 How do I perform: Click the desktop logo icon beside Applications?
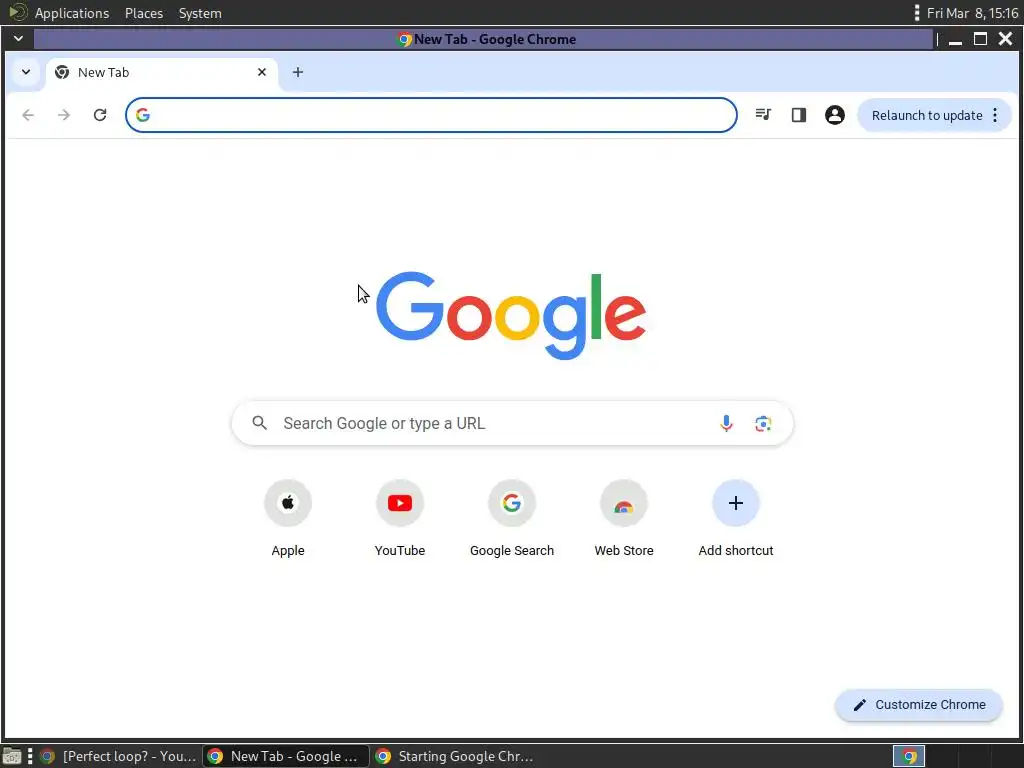click(x=18, y=12)
